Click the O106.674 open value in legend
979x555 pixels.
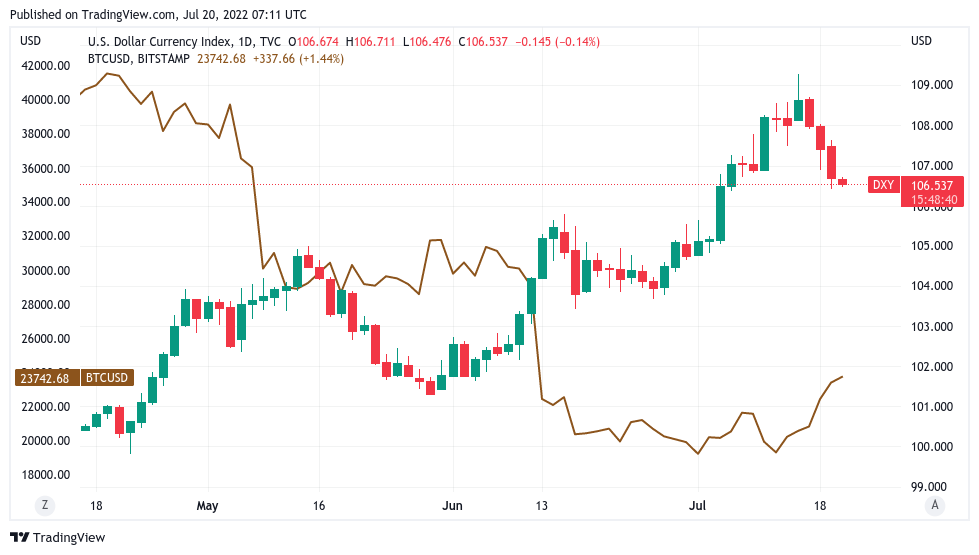click(x=315, y=41)
